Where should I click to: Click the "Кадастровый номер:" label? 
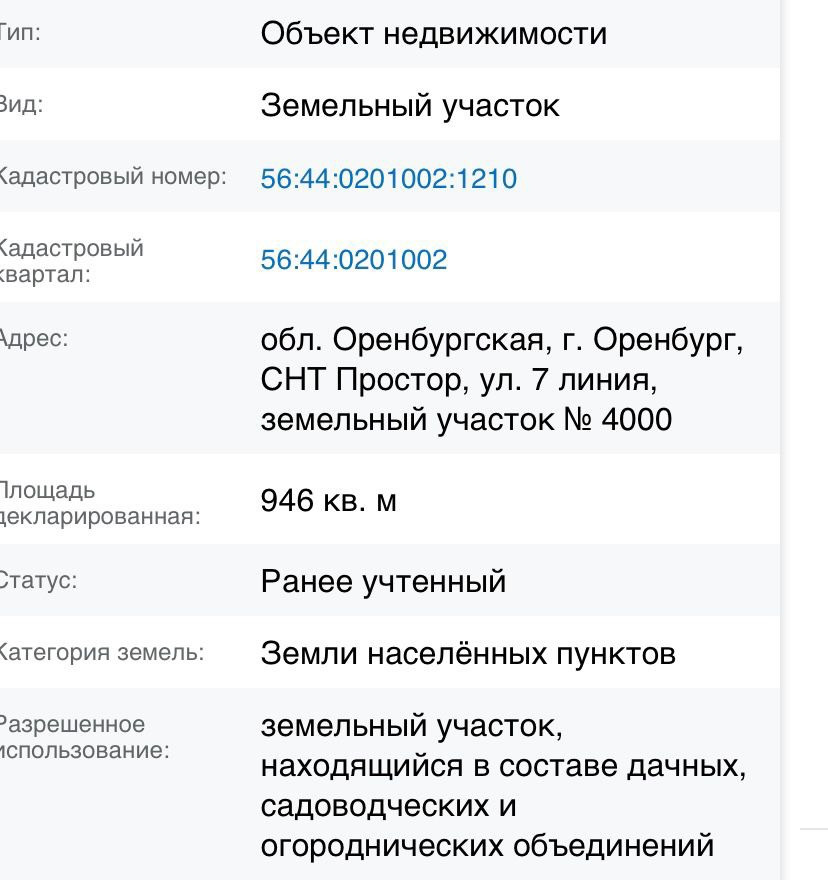click(x=112, y=177)
